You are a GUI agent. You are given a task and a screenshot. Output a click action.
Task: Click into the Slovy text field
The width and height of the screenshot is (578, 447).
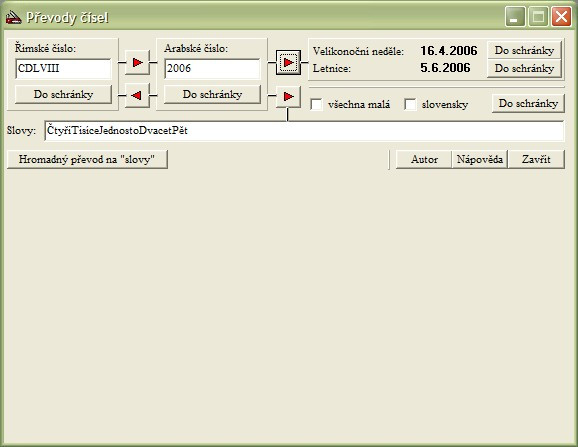[304, 131]
